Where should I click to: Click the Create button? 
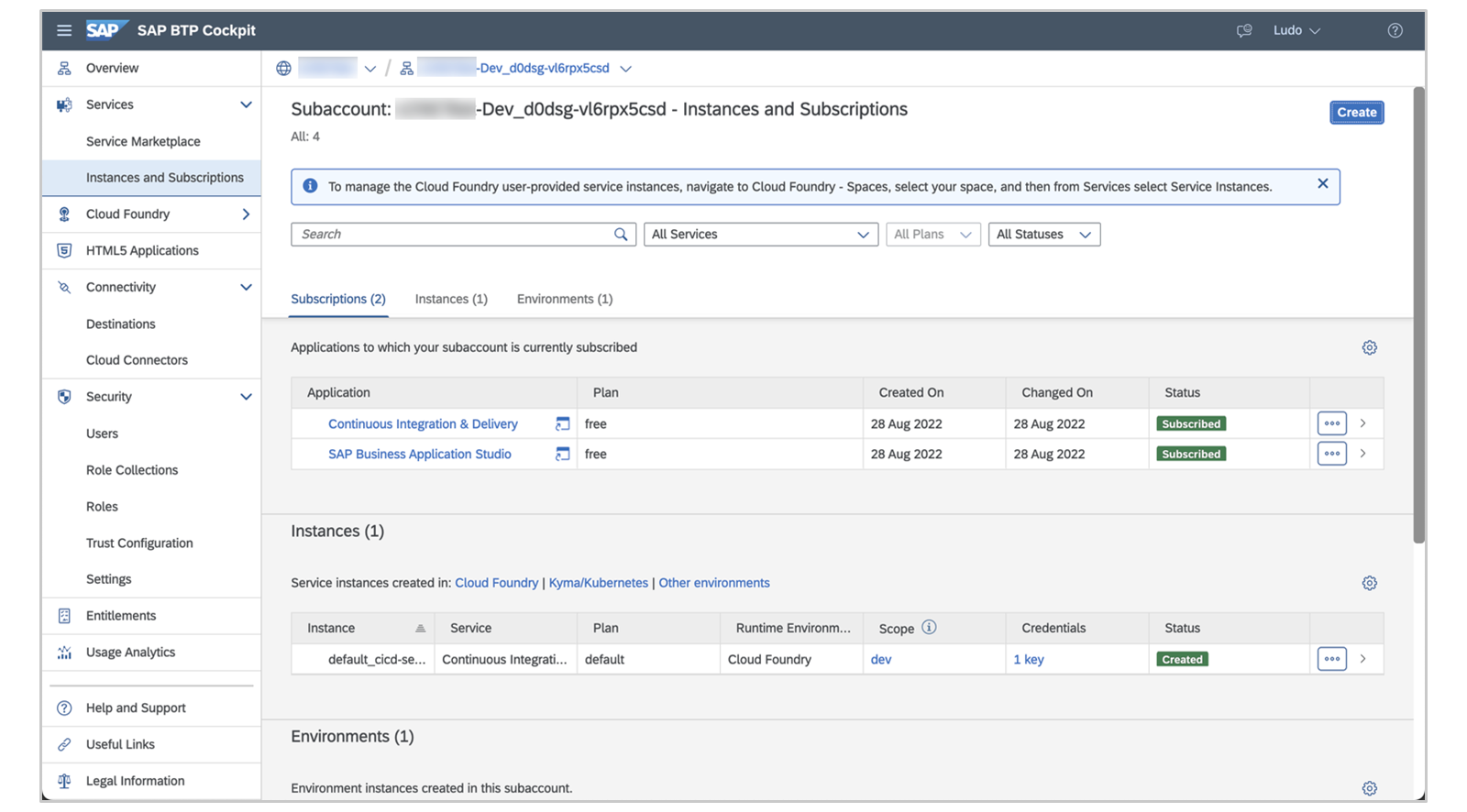click(1356, 112)
